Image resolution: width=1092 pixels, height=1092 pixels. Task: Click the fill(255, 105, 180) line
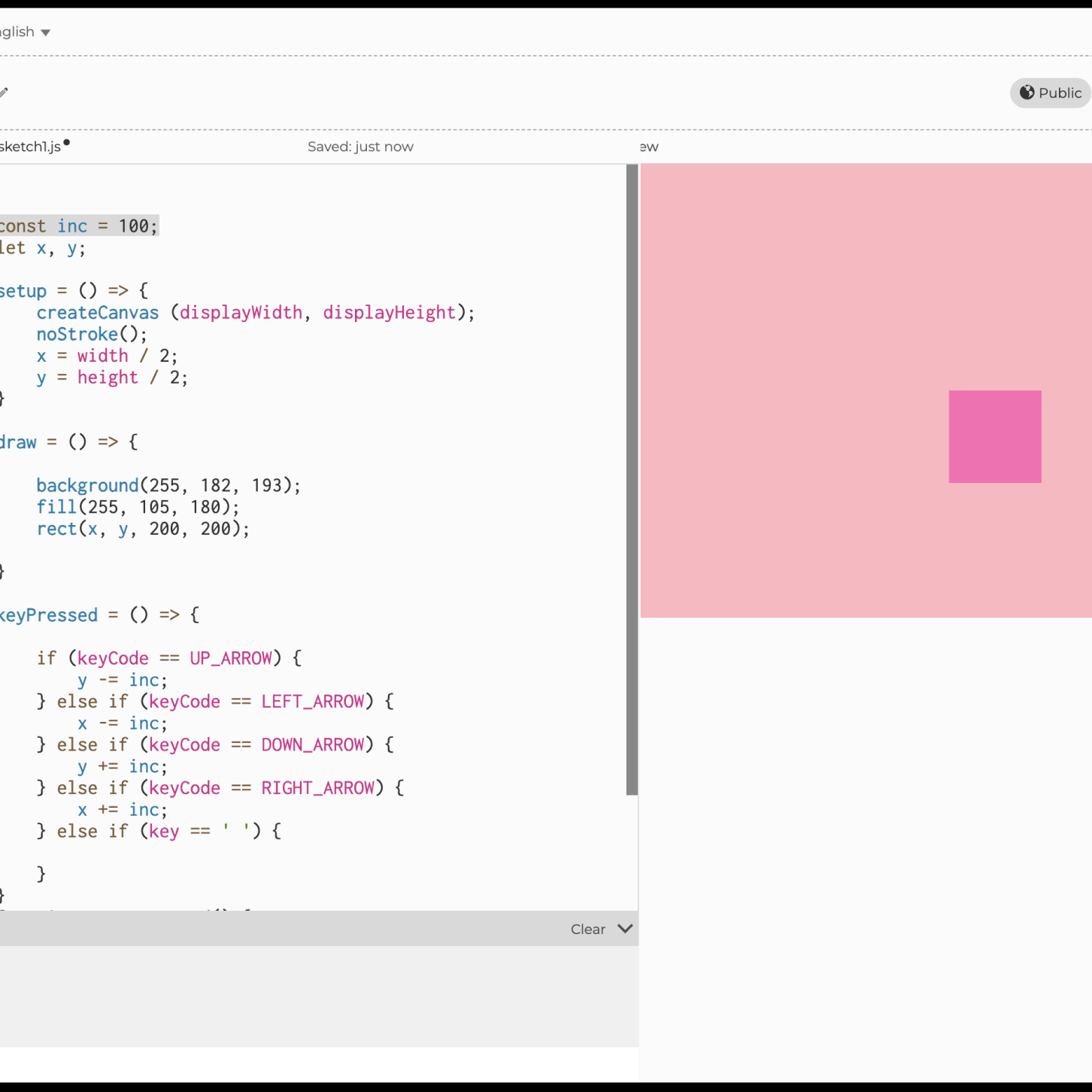point(138,507)
